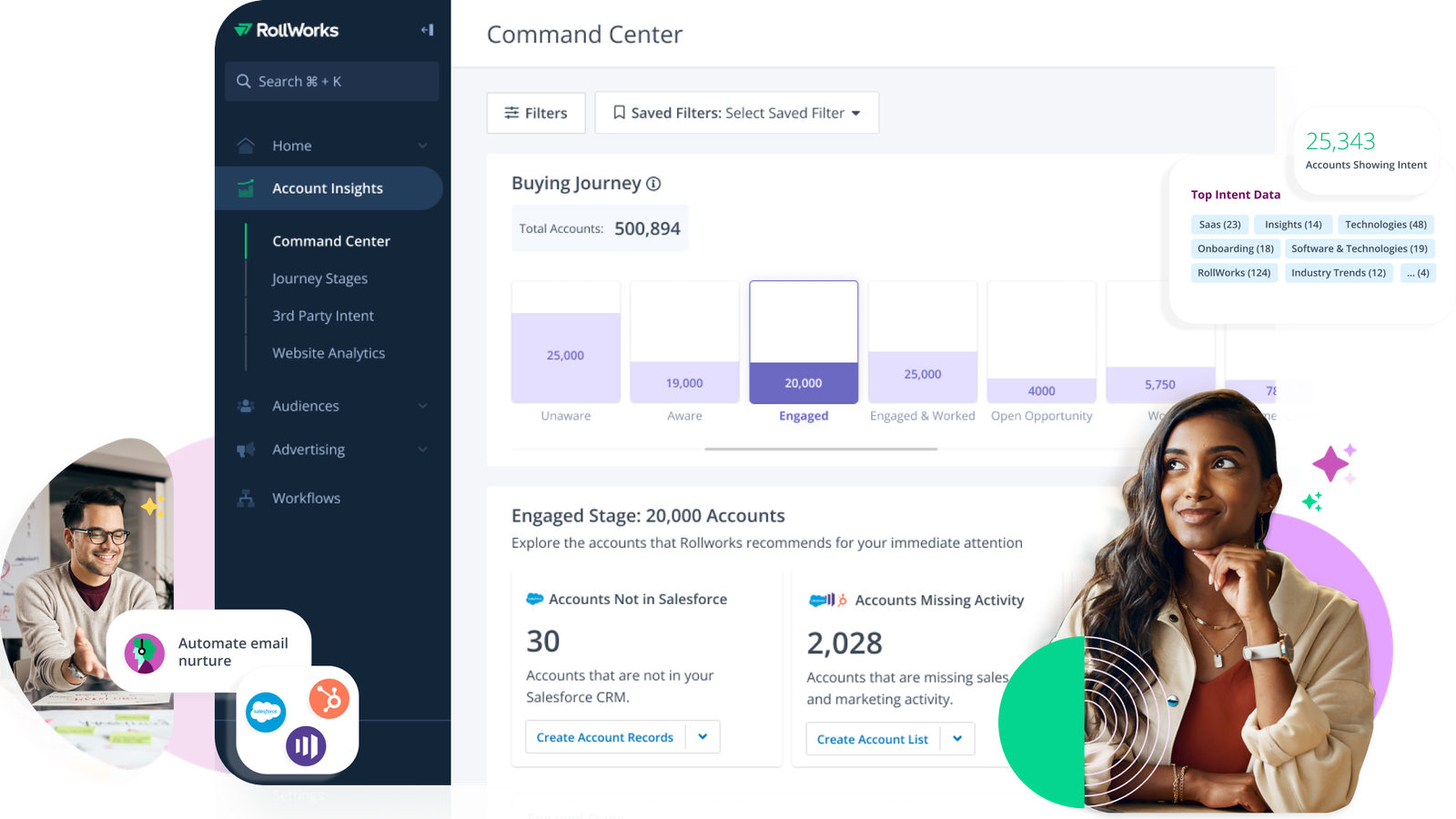Click the 2,028 missing activity count
The width and height of the screenshot is (1456, 819).
[844, 643]
